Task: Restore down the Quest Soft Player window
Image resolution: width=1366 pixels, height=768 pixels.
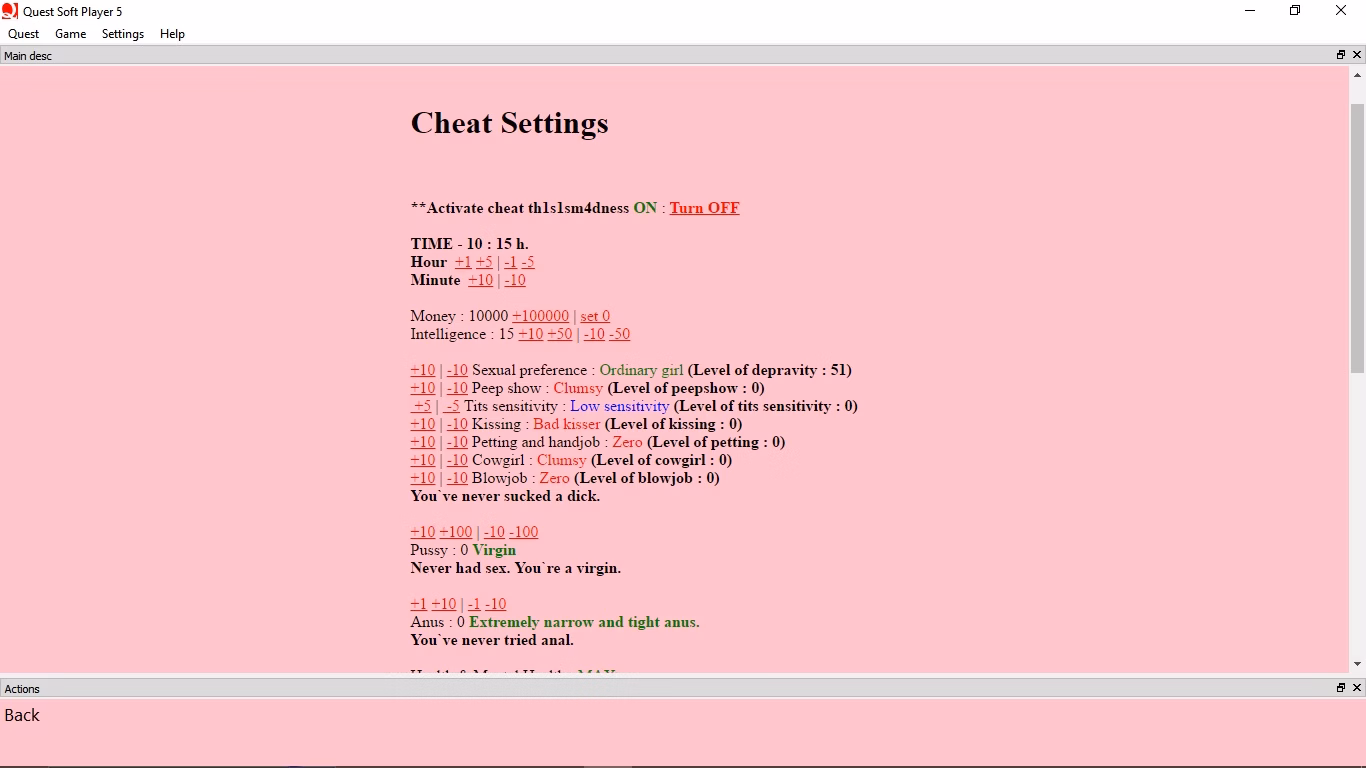Action: [1295, 11]
